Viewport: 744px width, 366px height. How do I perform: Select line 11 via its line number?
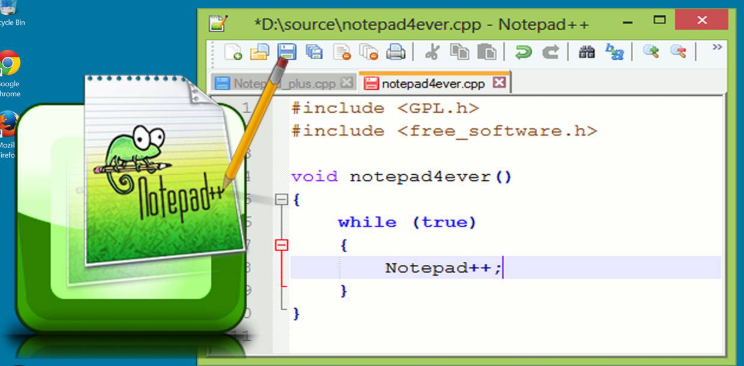(x=242, y=336)
